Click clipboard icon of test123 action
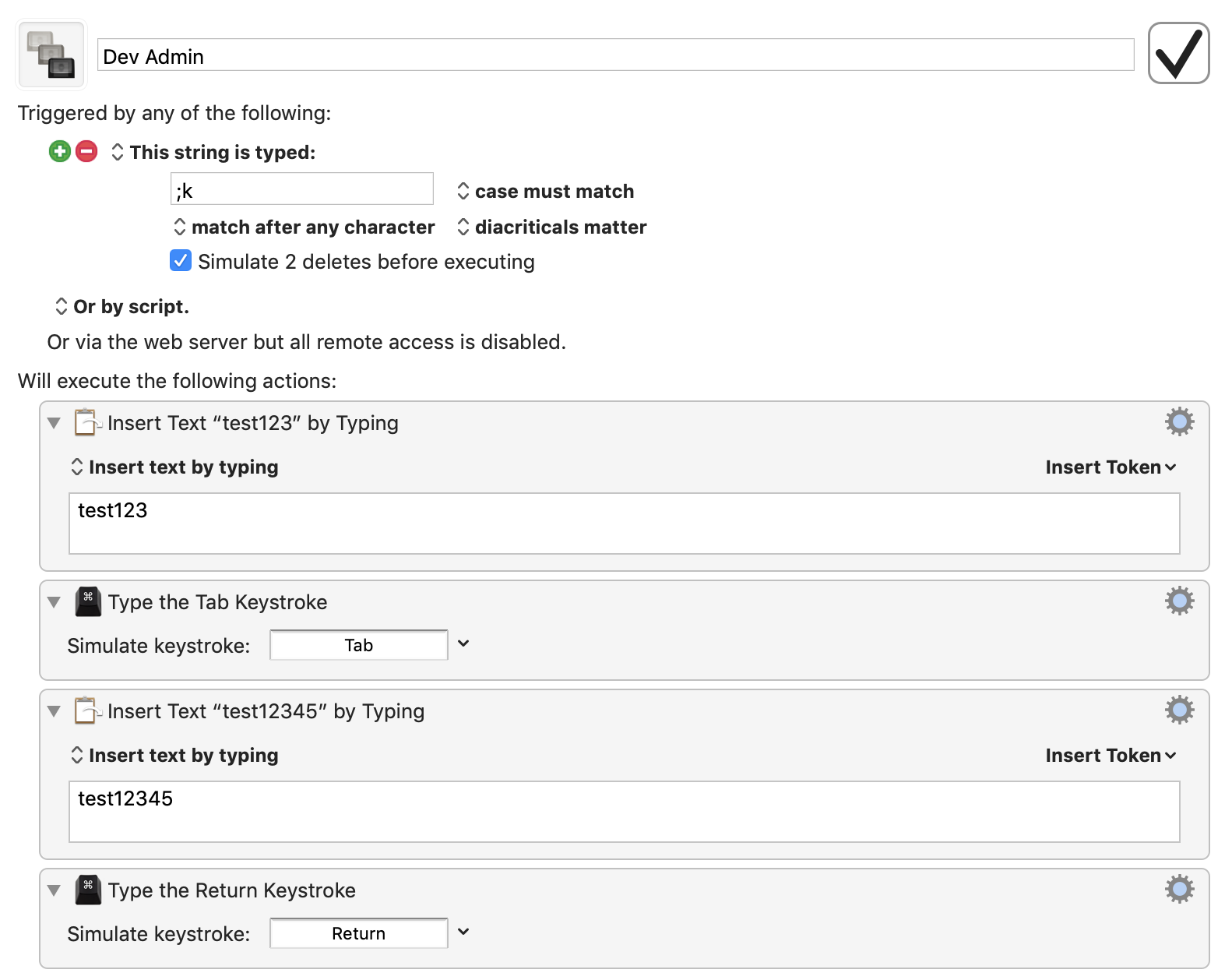The height and width of the screenshot is (980, 1232). pyautogui.click(x=87, y=422)
